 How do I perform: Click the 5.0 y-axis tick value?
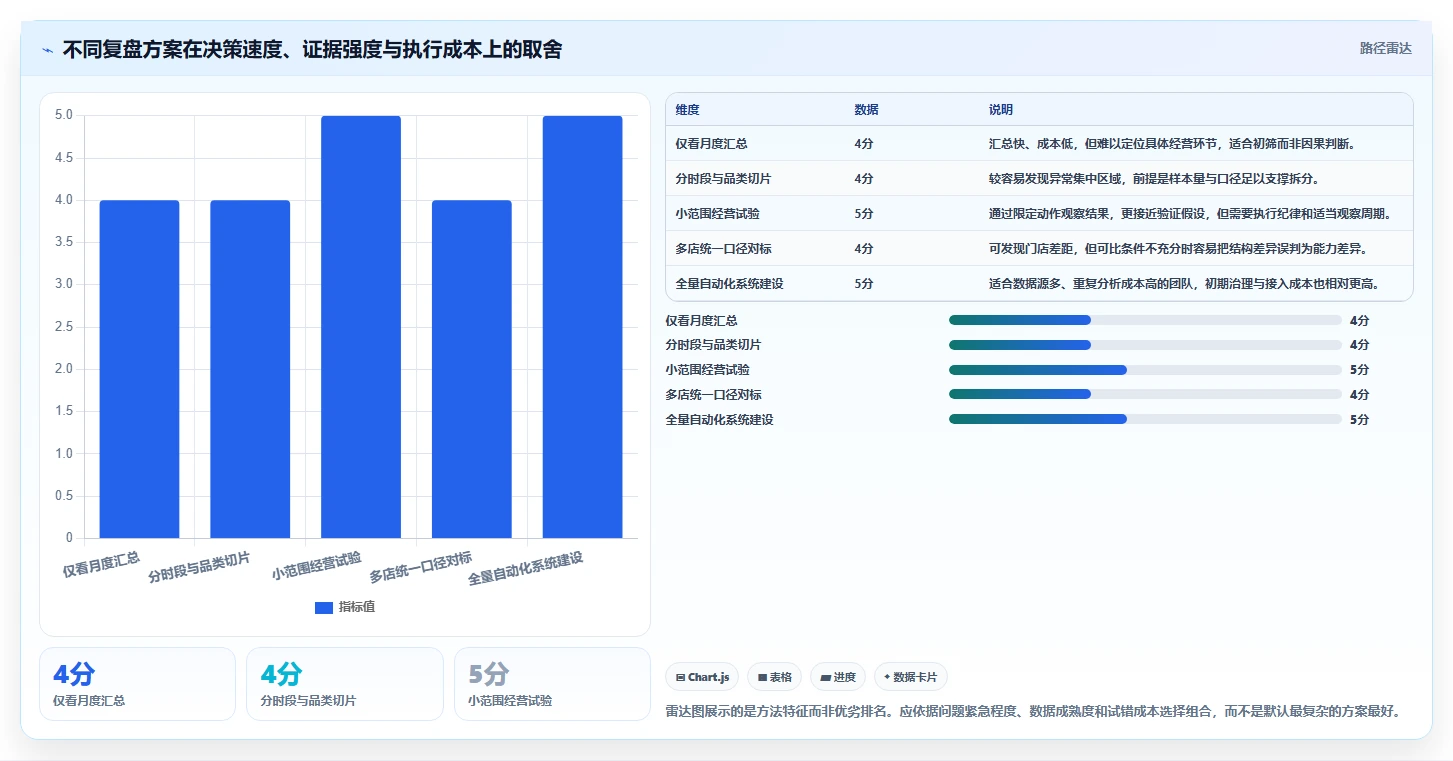(64, 115)
